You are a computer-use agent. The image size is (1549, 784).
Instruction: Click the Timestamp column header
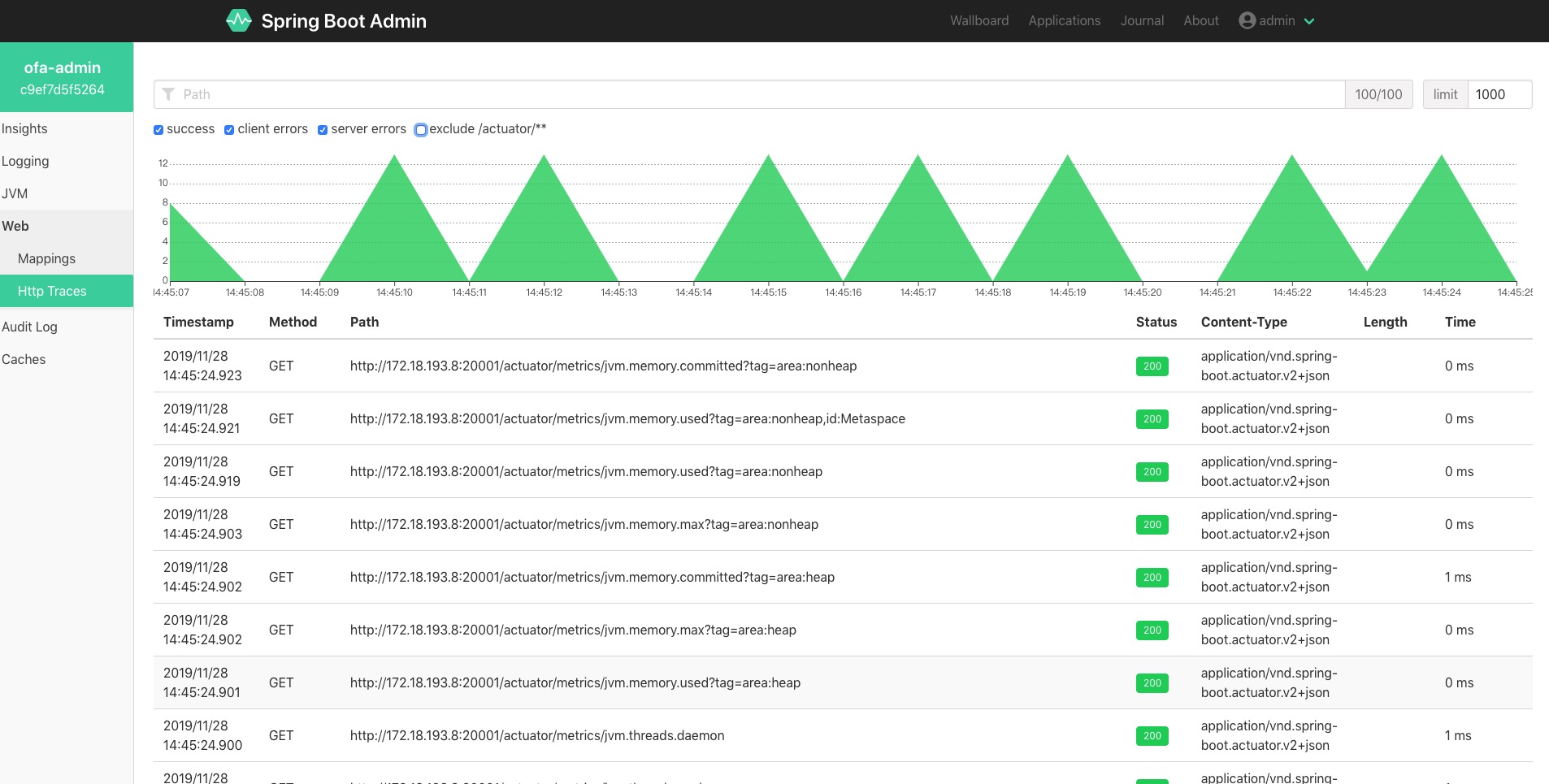[x=198, y=322]
